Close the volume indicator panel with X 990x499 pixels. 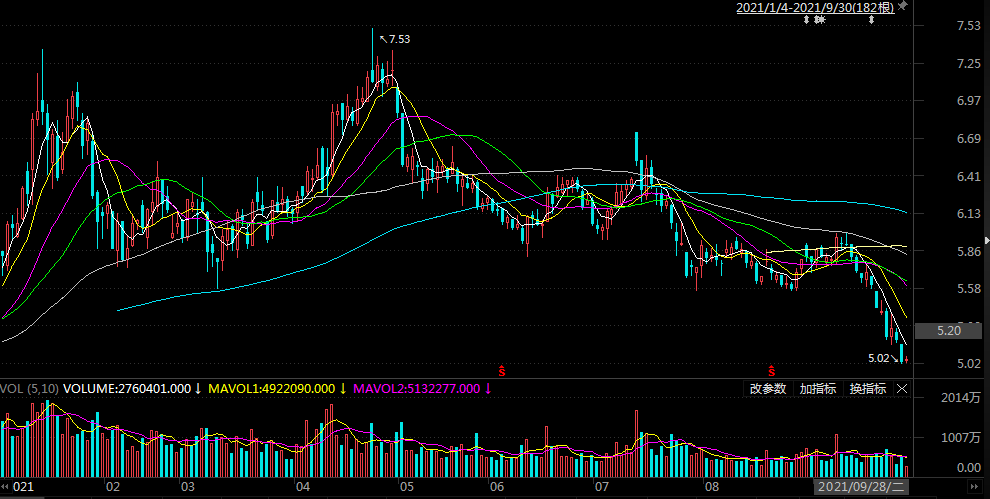902,389
